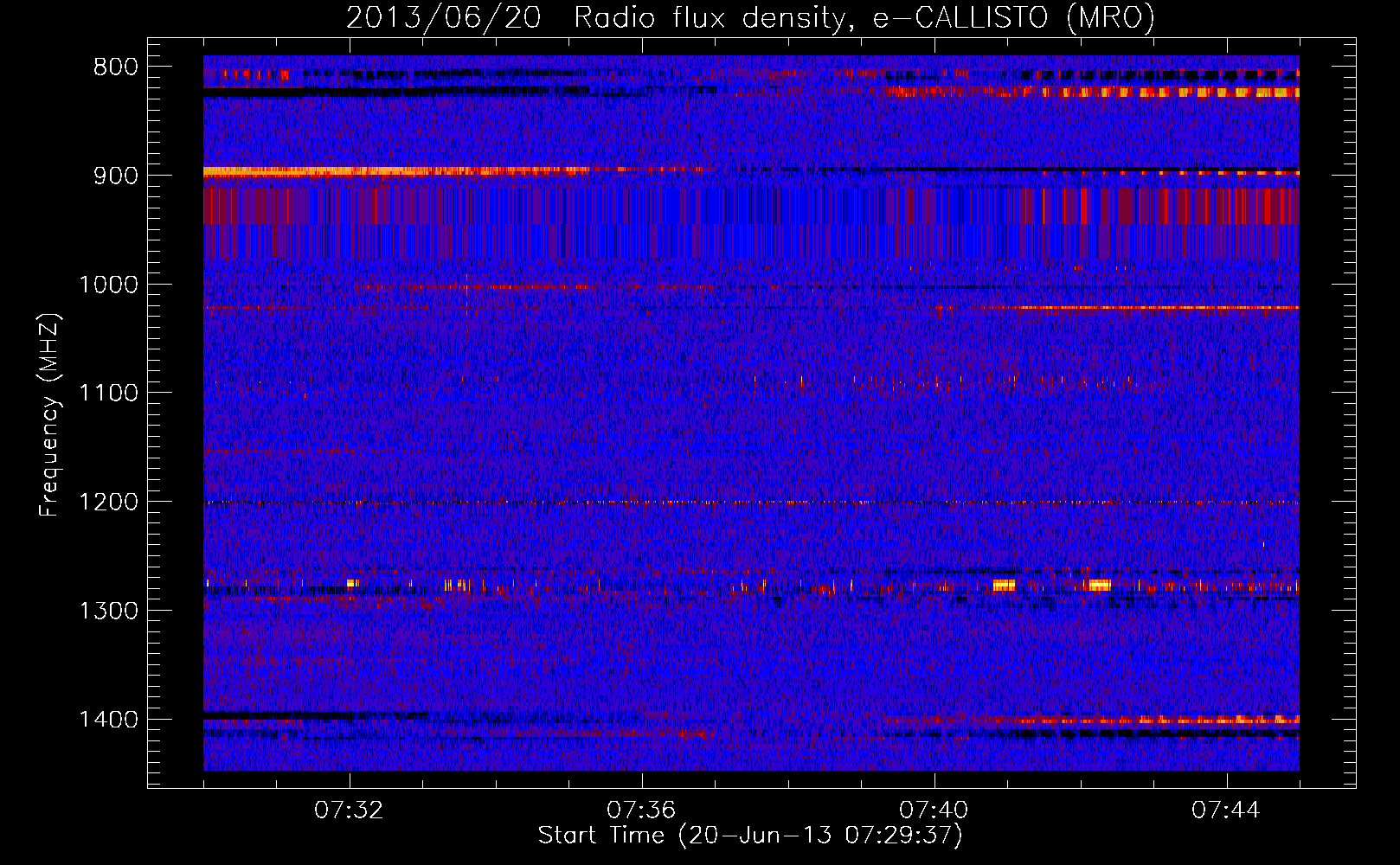Click the plot title 'Radio flux density, e-CALLISTO (MRO)'
Viewport: 1400px width, 865px height.
(864, 17)
